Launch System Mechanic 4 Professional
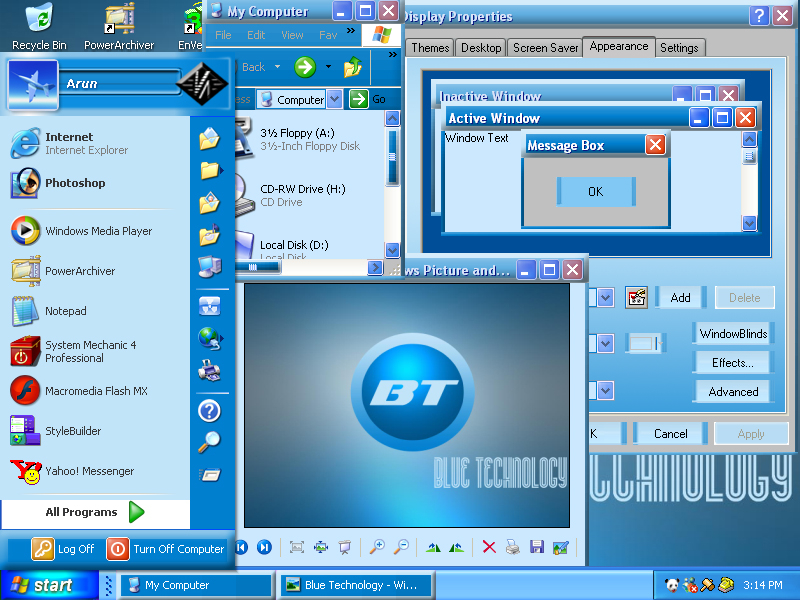 94,351
